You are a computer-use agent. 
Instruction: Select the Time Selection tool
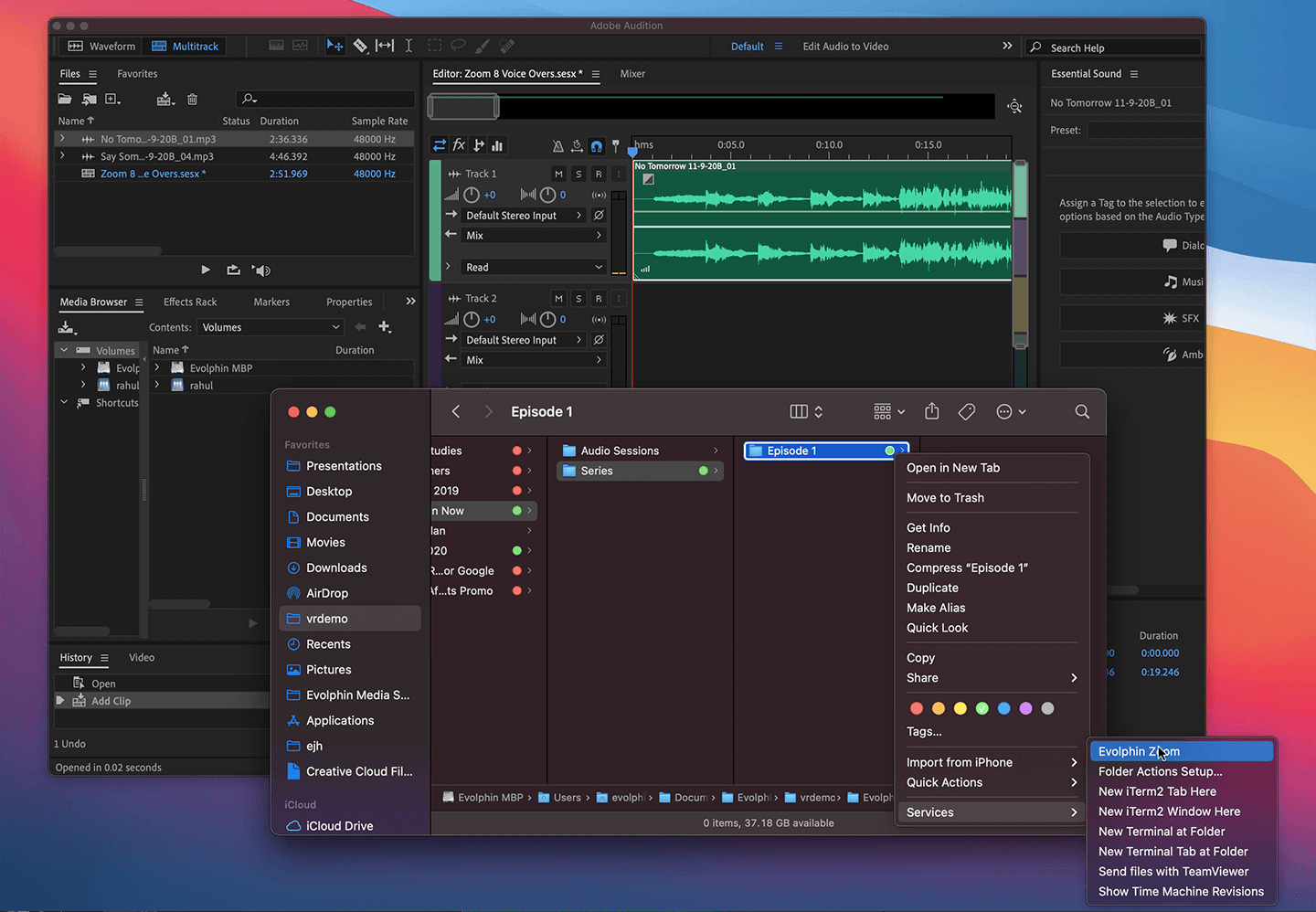point(409,46)
